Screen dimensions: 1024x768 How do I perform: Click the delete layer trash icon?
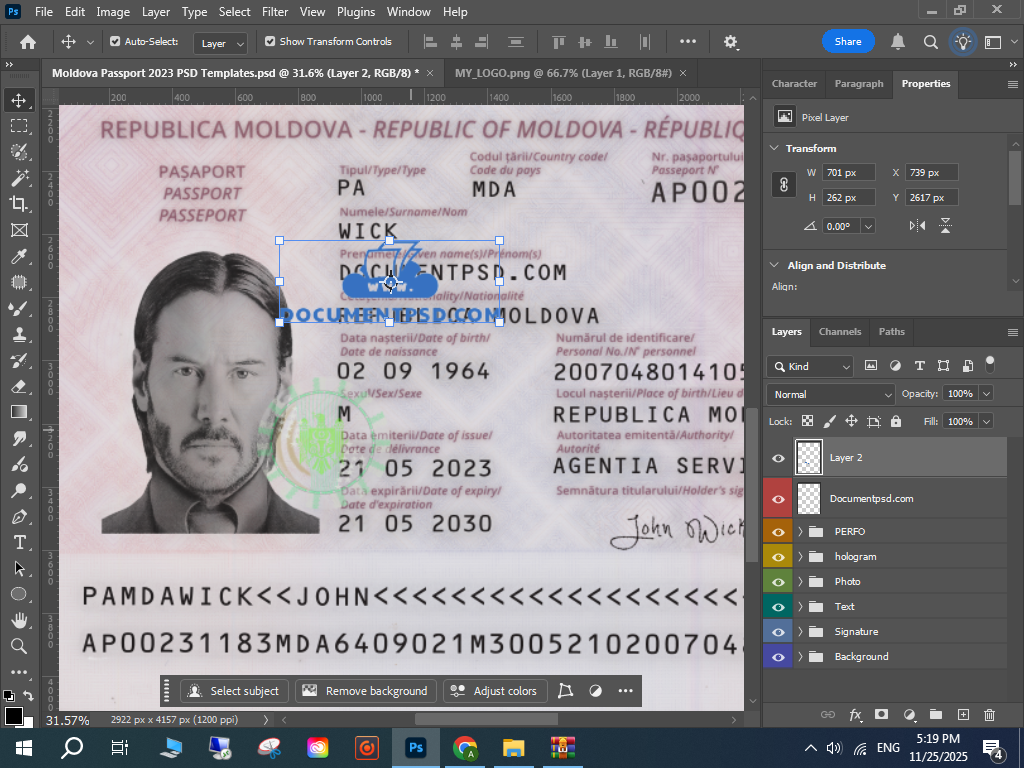989,714
